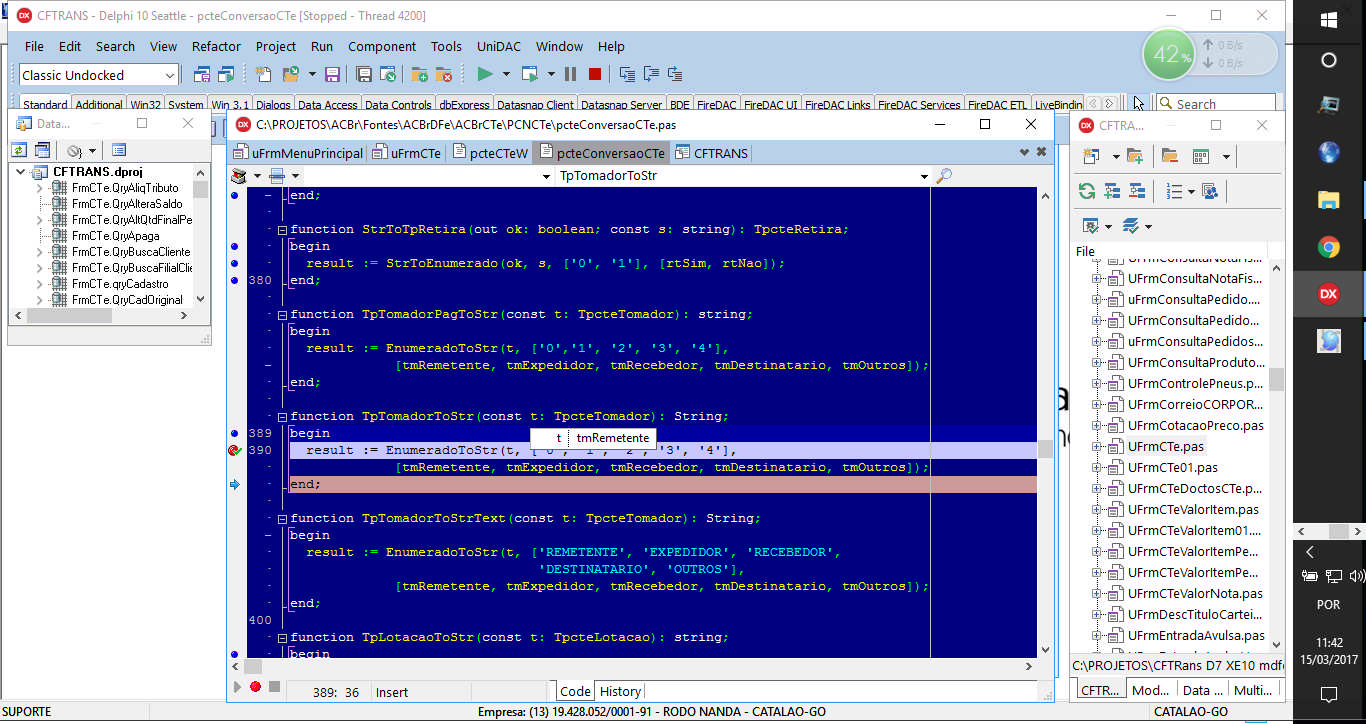
Task: Select the FireDAC palette tab
Action: tap(716, 104)
